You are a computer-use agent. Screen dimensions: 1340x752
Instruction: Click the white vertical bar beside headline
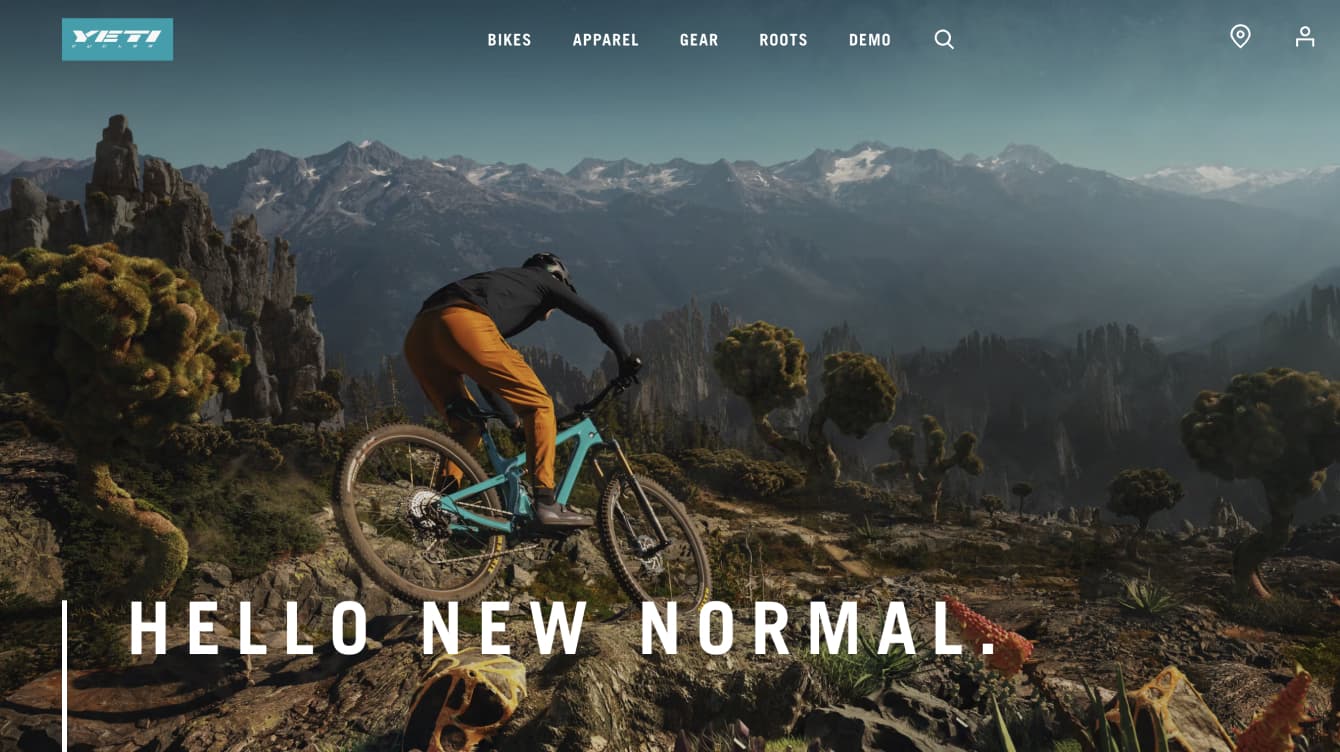pos(65,676)
